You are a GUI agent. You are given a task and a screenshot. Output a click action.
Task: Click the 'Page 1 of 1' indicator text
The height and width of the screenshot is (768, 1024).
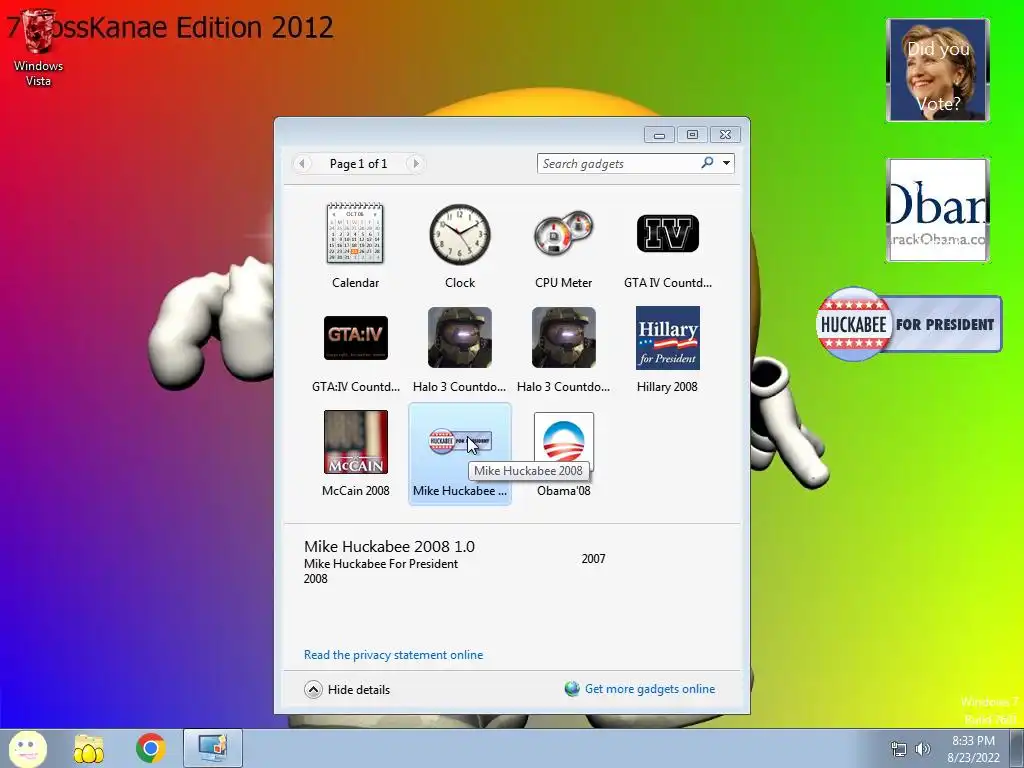click(359, 164)
